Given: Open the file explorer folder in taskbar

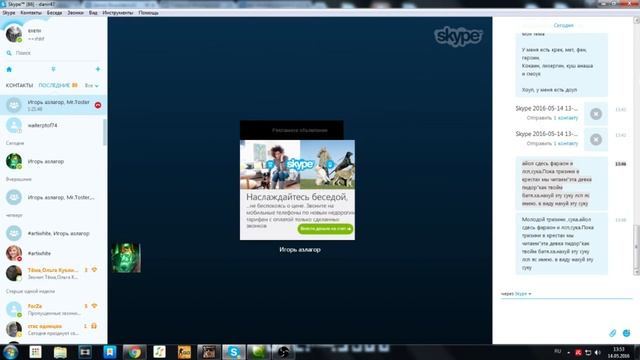Looking at the screenshot, I should coord(60,352).
